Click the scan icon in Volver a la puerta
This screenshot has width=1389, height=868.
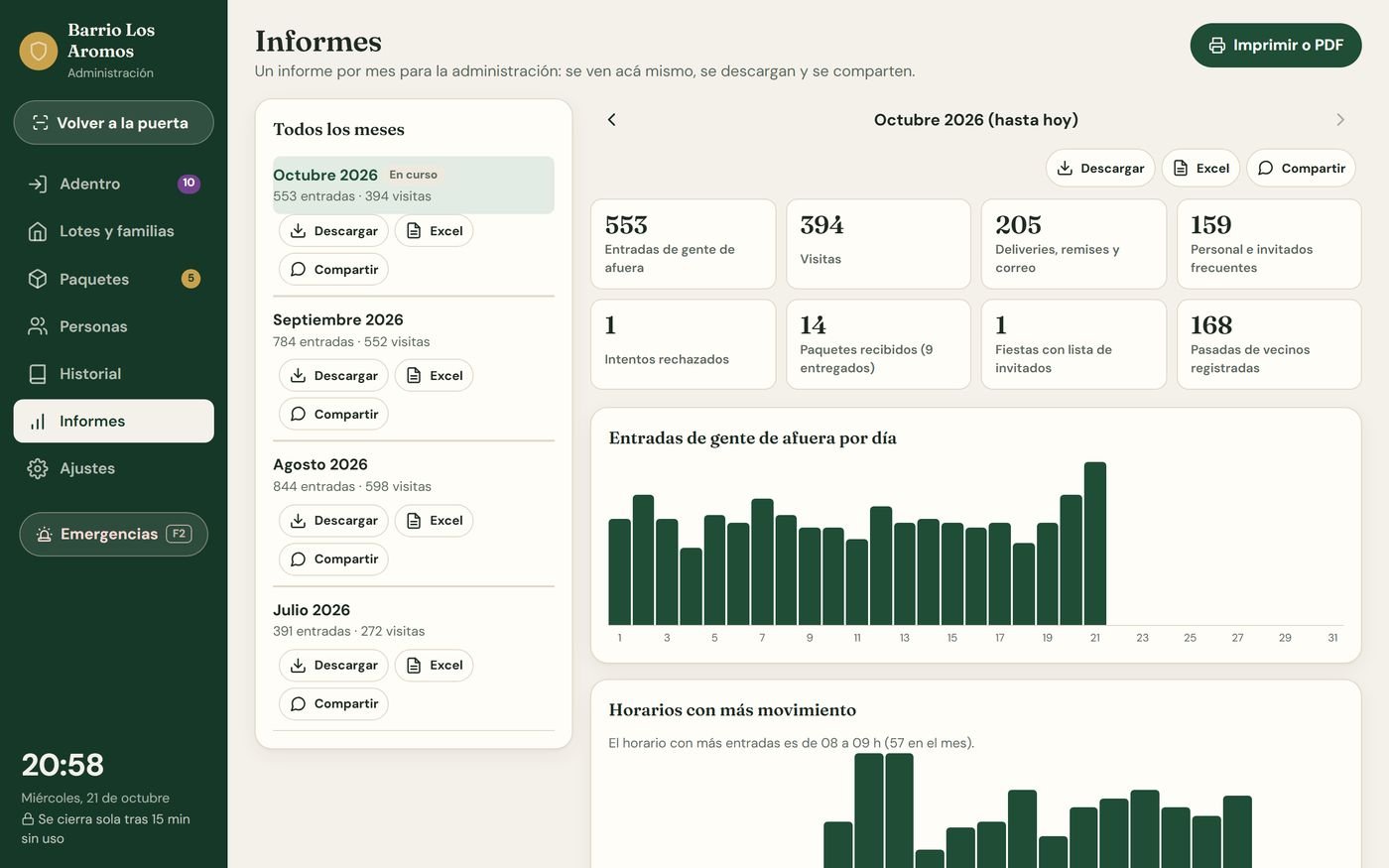[41, 123]
